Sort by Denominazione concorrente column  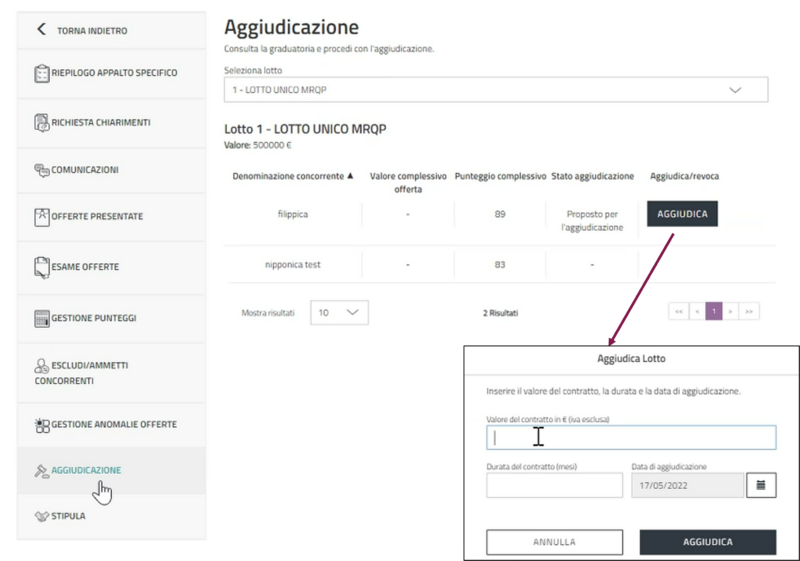(293, 176)
